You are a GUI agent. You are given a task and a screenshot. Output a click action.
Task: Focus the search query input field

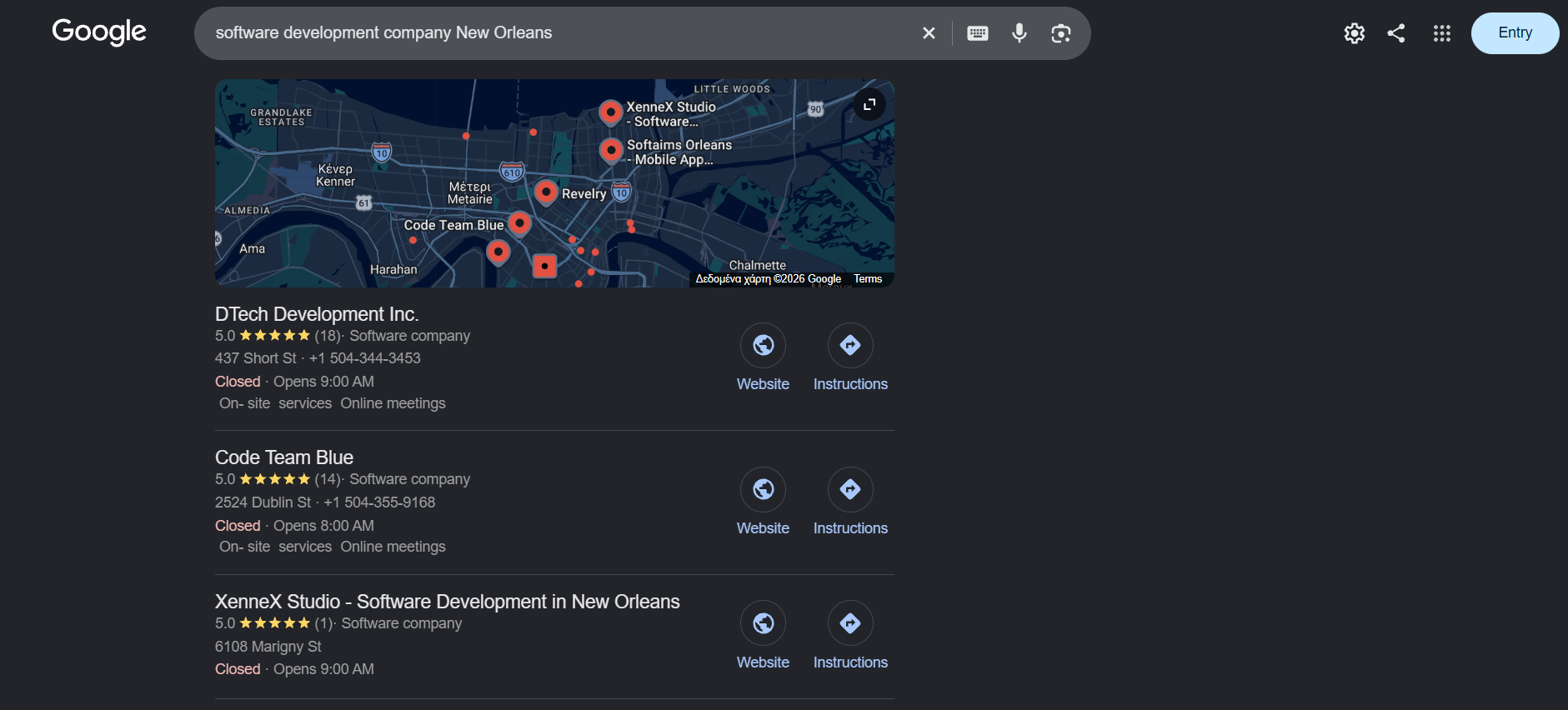click(559, 33)
